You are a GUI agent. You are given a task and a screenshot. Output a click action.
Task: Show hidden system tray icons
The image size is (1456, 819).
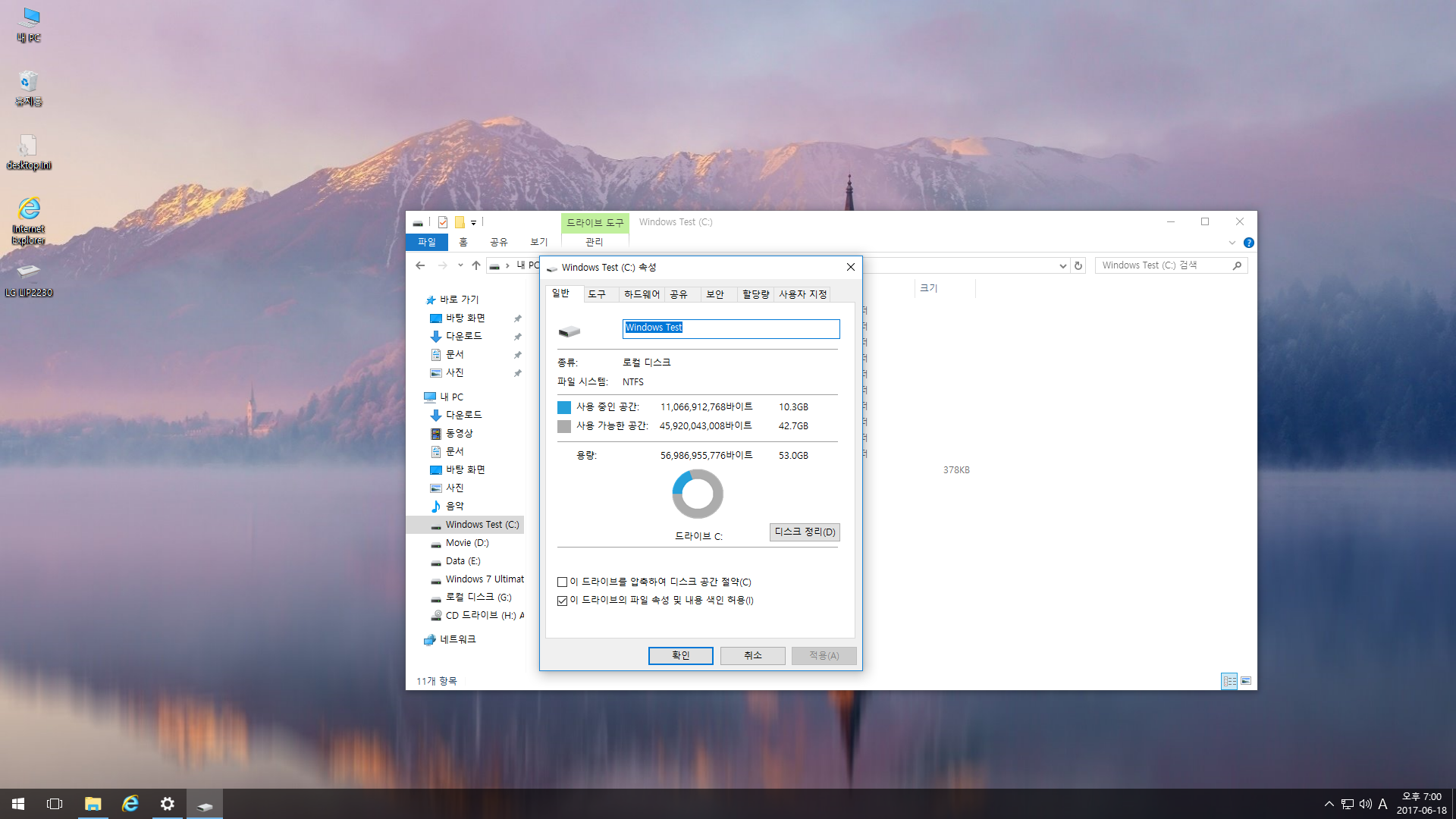1329,804
